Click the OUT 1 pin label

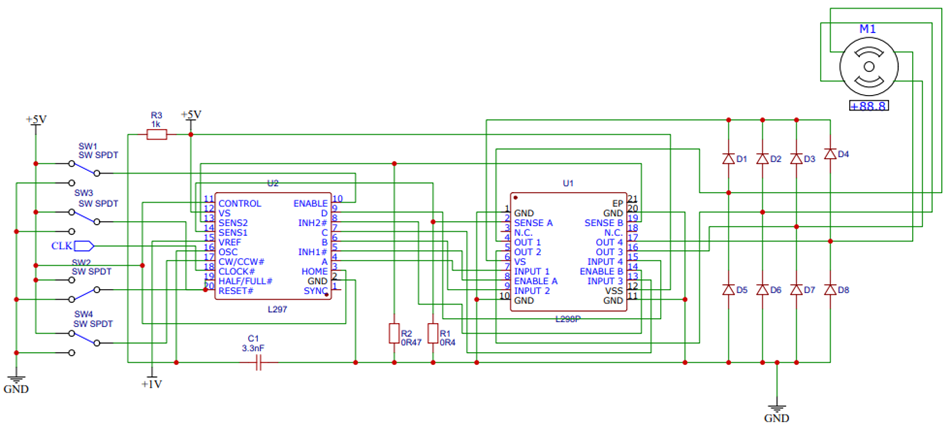pyautogui.click(x=527, y=242)
